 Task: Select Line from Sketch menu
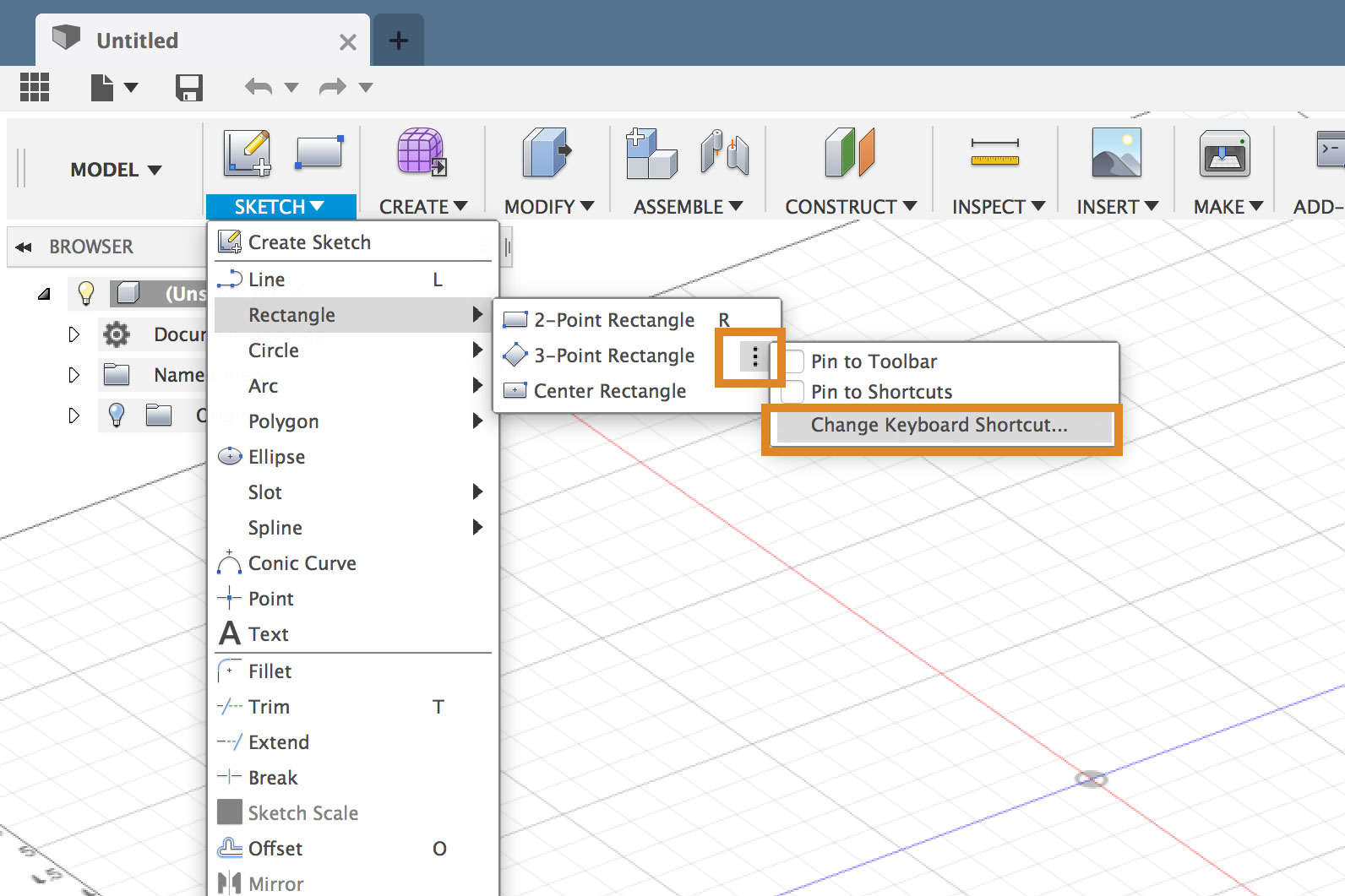(353, 280)
